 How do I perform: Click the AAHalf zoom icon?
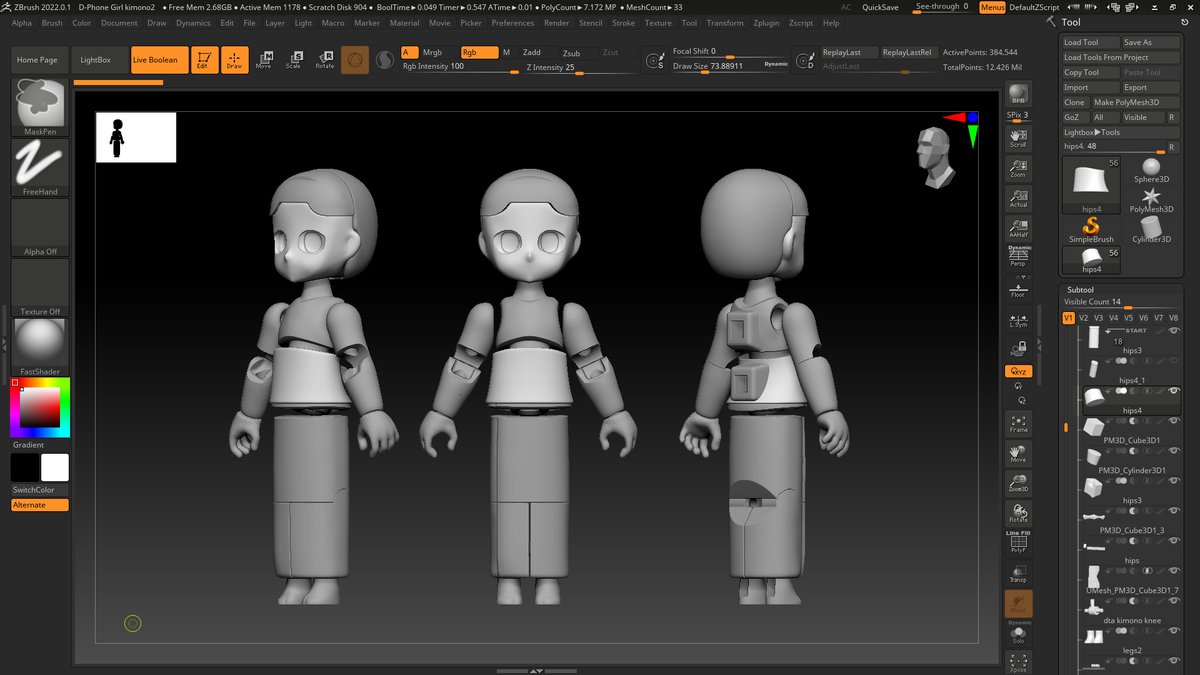[x=1018, y=229]
